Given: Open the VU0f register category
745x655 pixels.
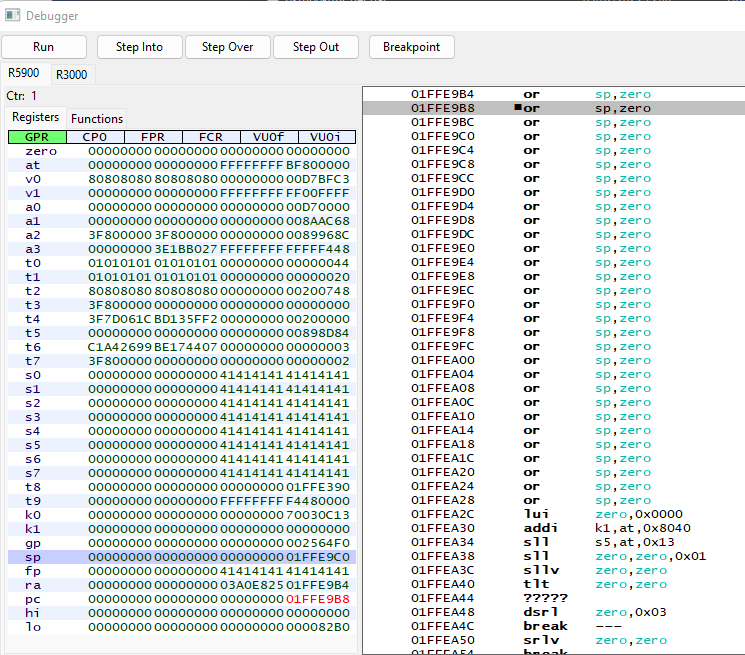Looking at the screenshot, I should tap(269, 137).
